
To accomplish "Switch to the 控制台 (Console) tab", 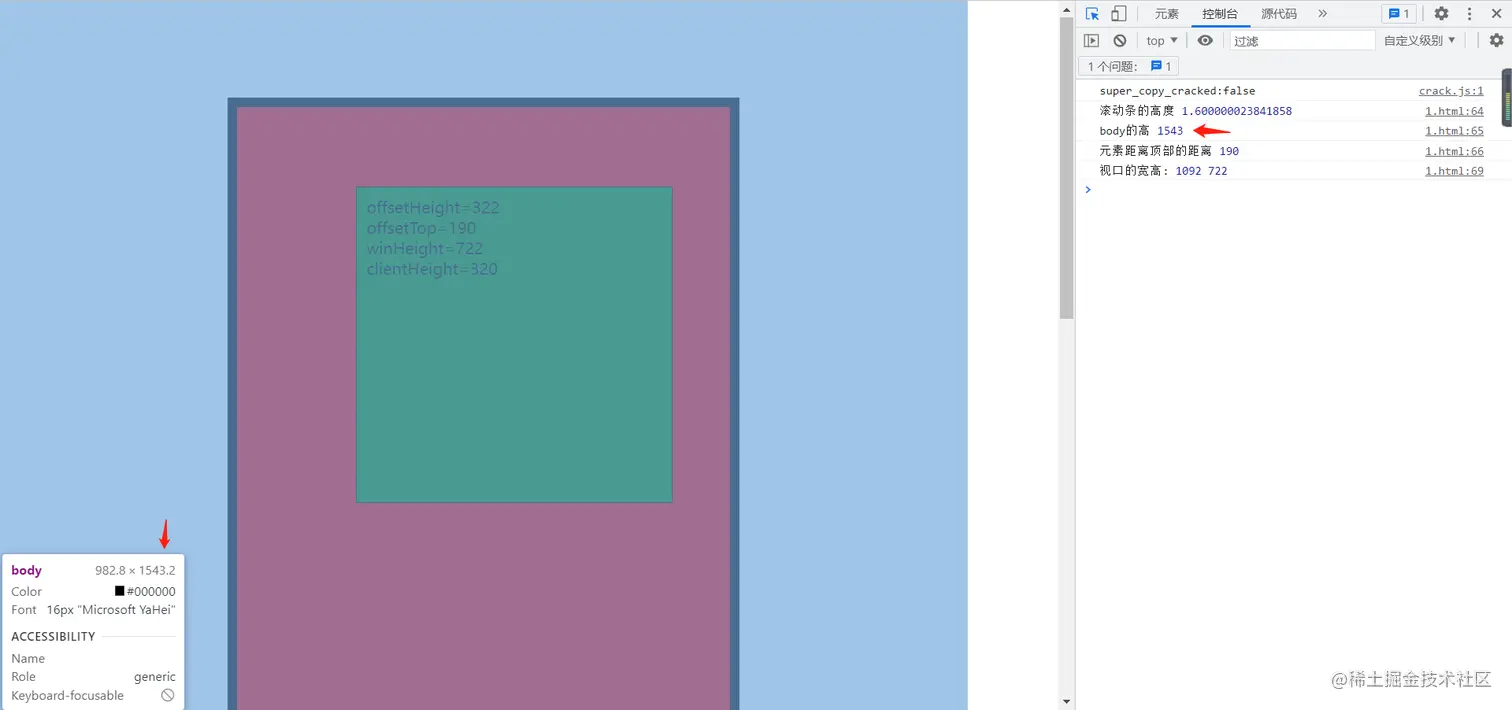I will [1220, 14].
